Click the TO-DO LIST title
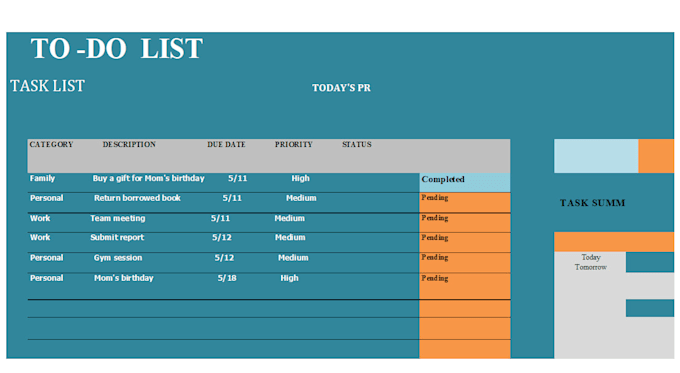680x373 pixels. 116,48
